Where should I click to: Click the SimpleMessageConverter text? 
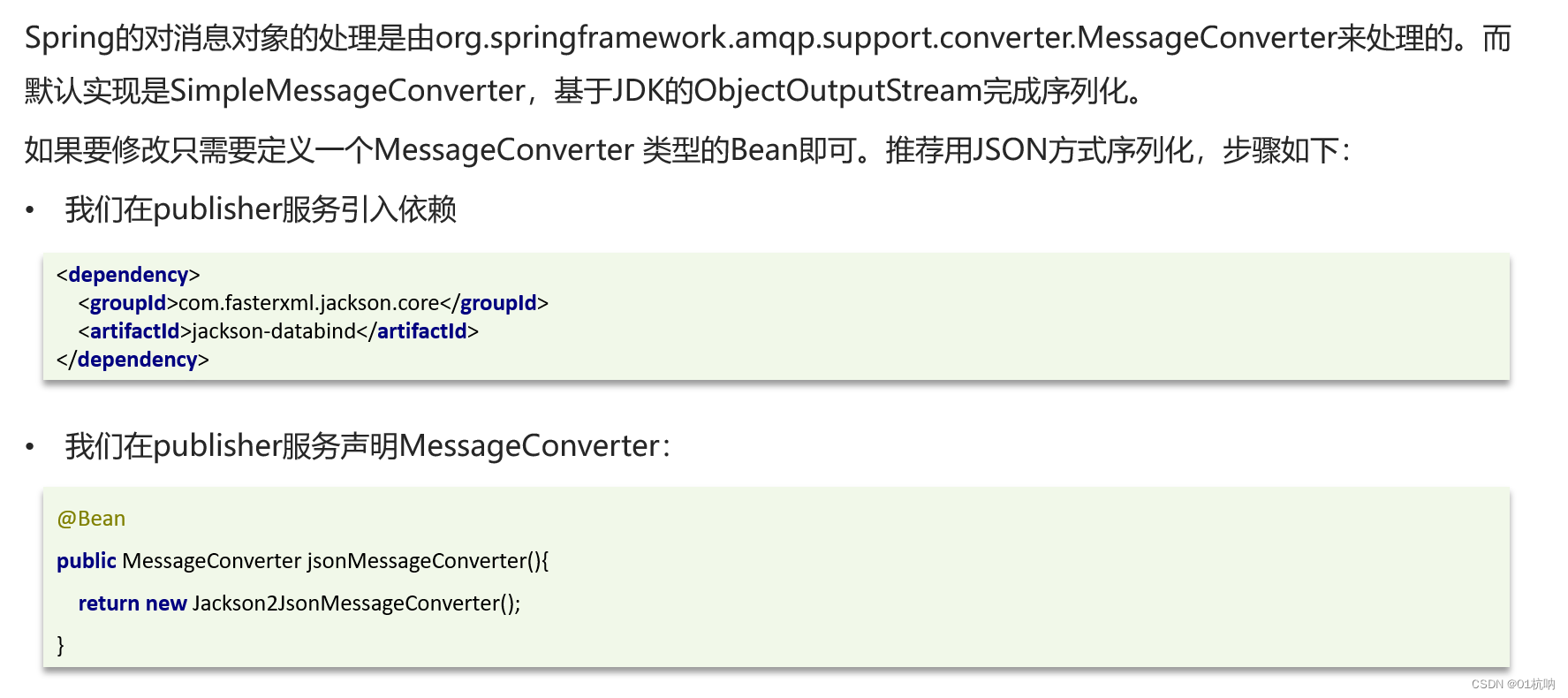(347, 90)
